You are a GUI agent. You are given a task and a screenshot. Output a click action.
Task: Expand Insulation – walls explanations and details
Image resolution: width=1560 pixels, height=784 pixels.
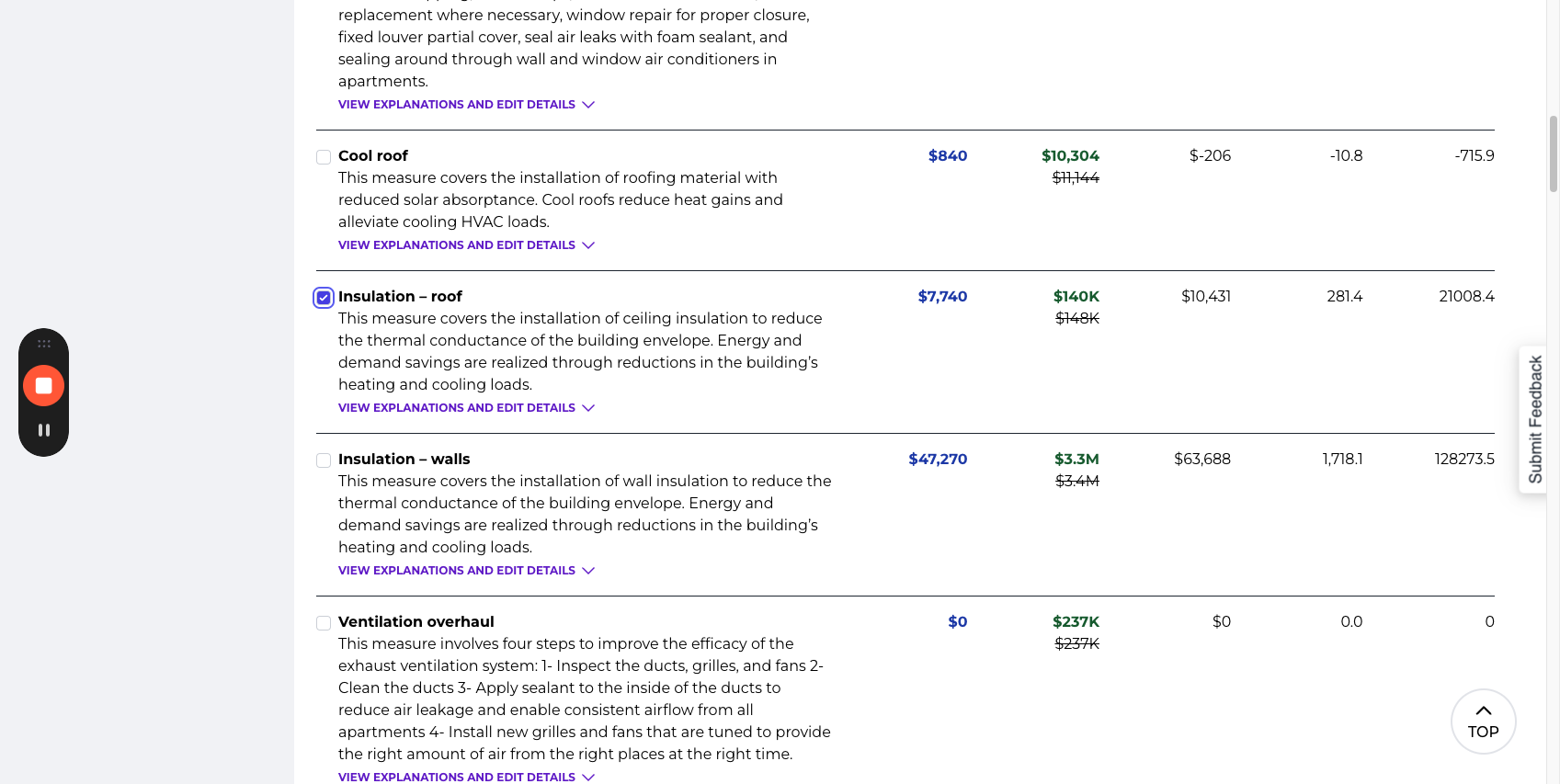click(x=466, y=571)
